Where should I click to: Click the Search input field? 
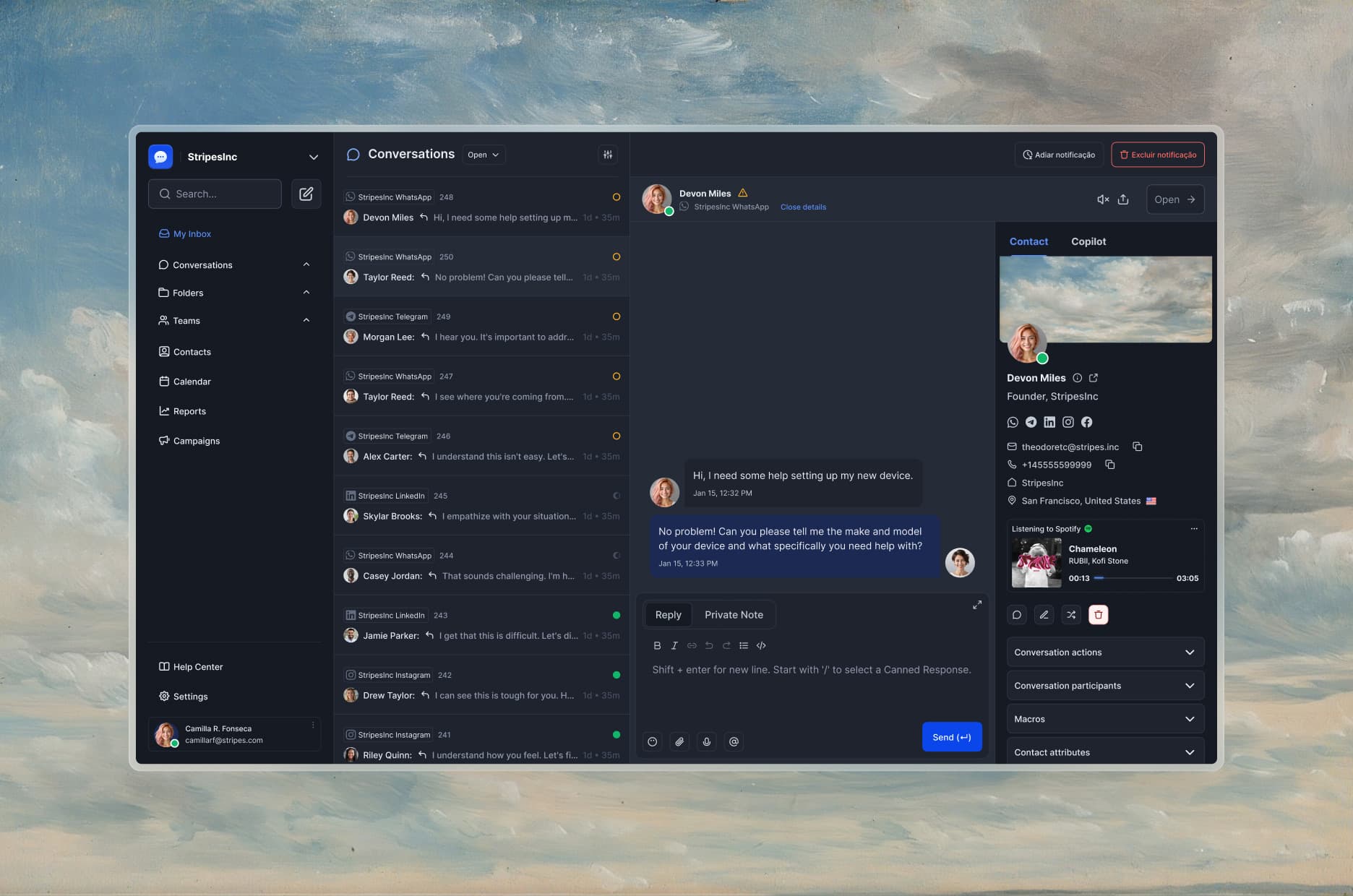pos(215,194)
